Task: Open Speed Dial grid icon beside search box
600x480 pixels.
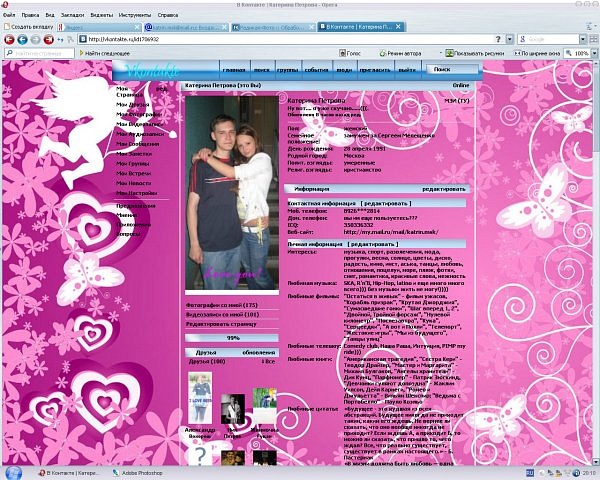Action: click(x=593, y=39)
